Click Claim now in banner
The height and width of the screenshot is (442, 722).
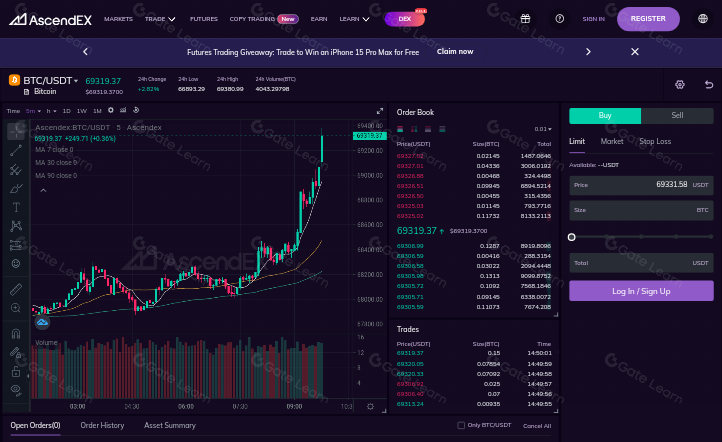[x=455, y=52]
